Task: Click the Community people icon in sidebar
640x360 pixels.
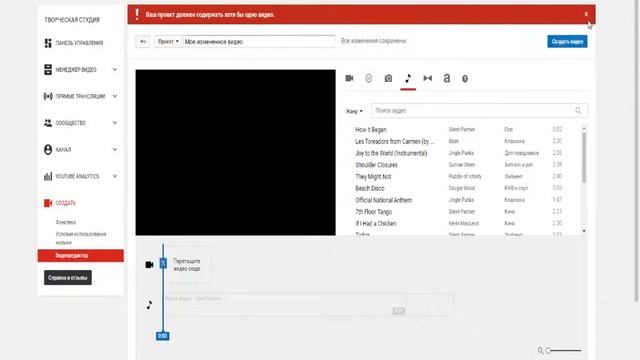Action: tap(48, 122)
